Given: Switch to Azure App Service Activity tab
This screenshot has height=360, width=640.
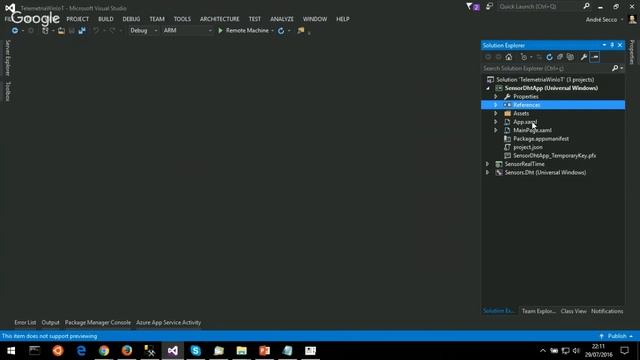Looking at the screenshot, I should (169, 322).
